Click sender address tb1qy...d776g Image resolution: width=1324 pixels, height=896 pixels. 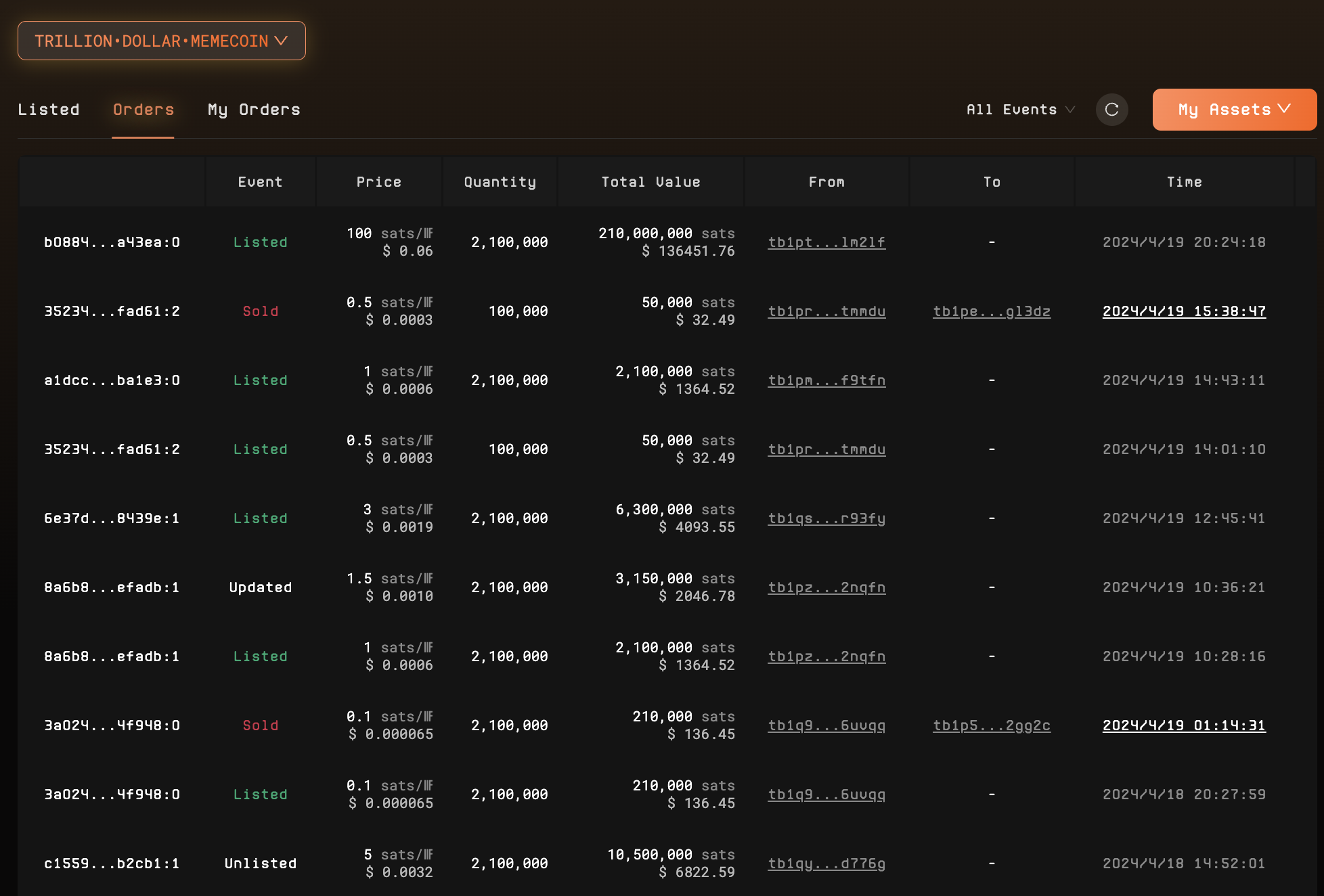826,864
